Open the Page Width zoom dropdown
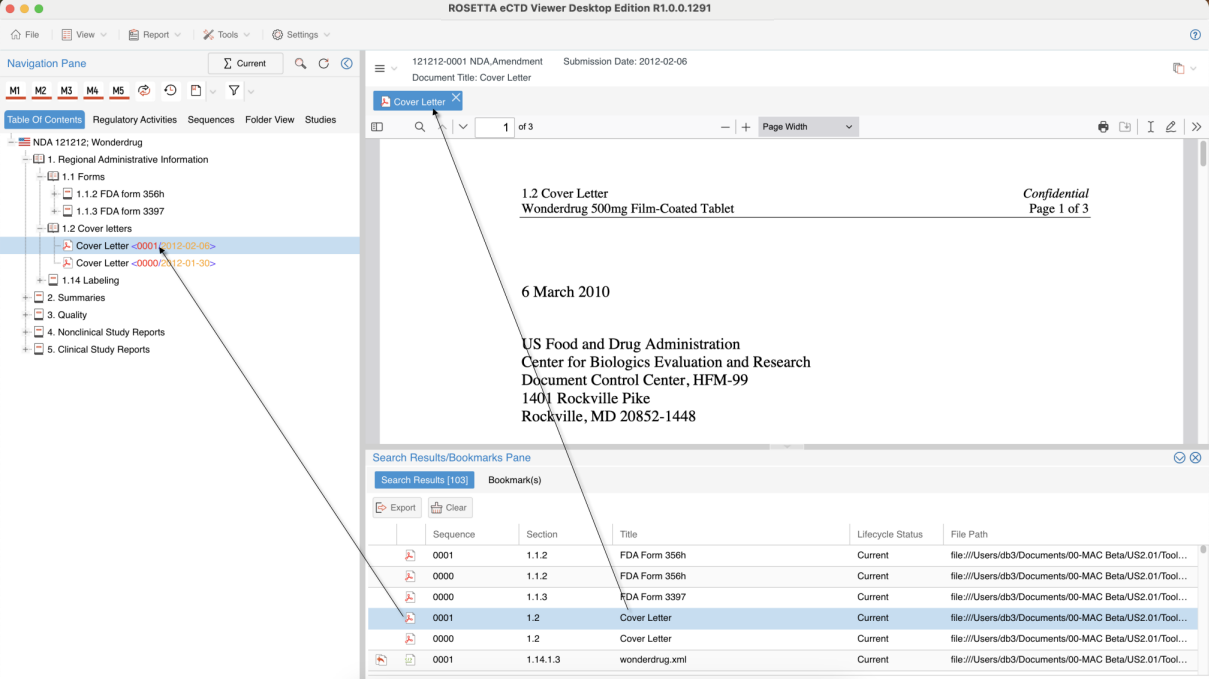 [808, 127]
